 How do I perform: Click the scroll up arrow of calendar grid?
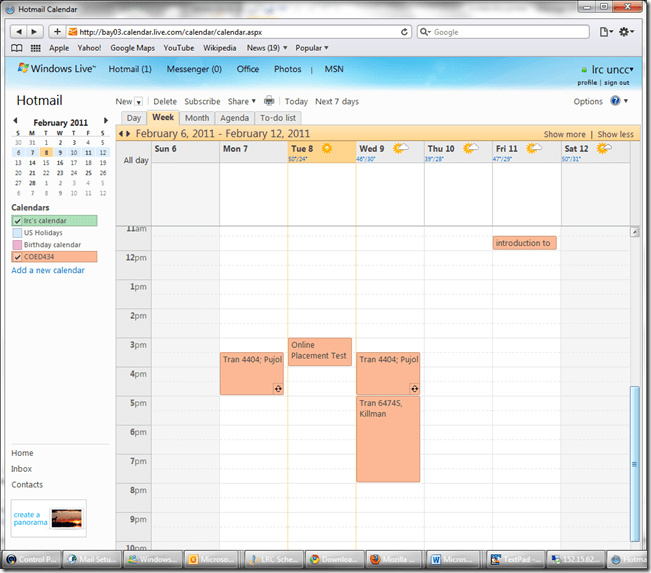tap(634, 232)
